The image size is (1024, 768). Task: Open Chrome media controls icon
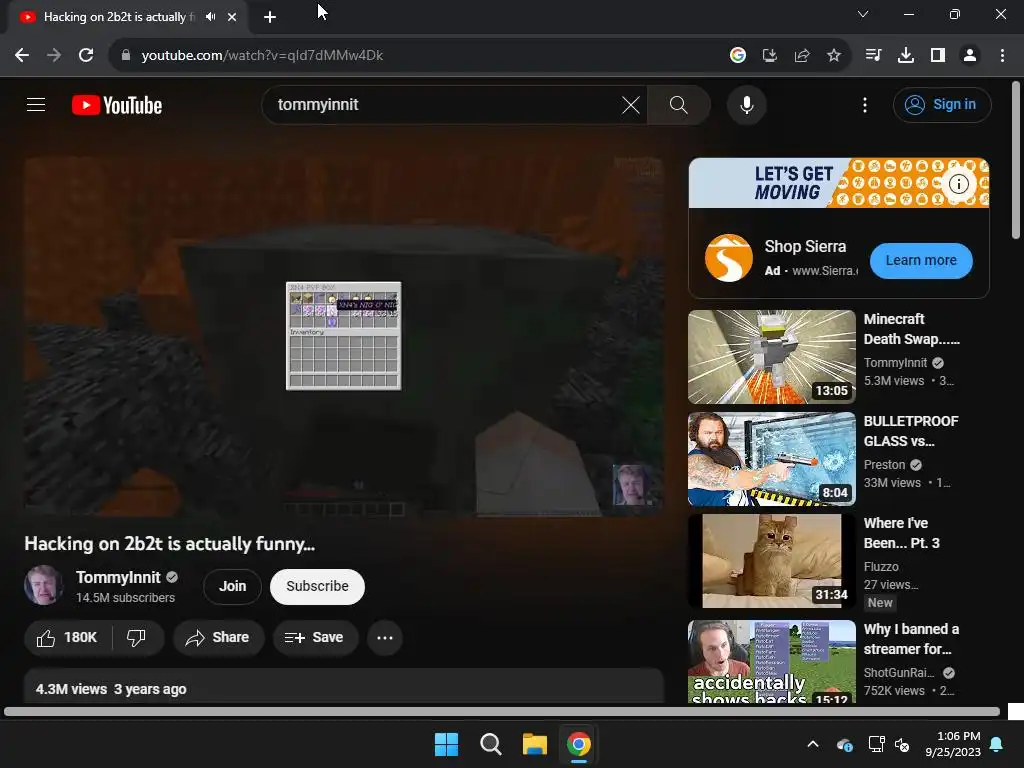pos(873,56)
